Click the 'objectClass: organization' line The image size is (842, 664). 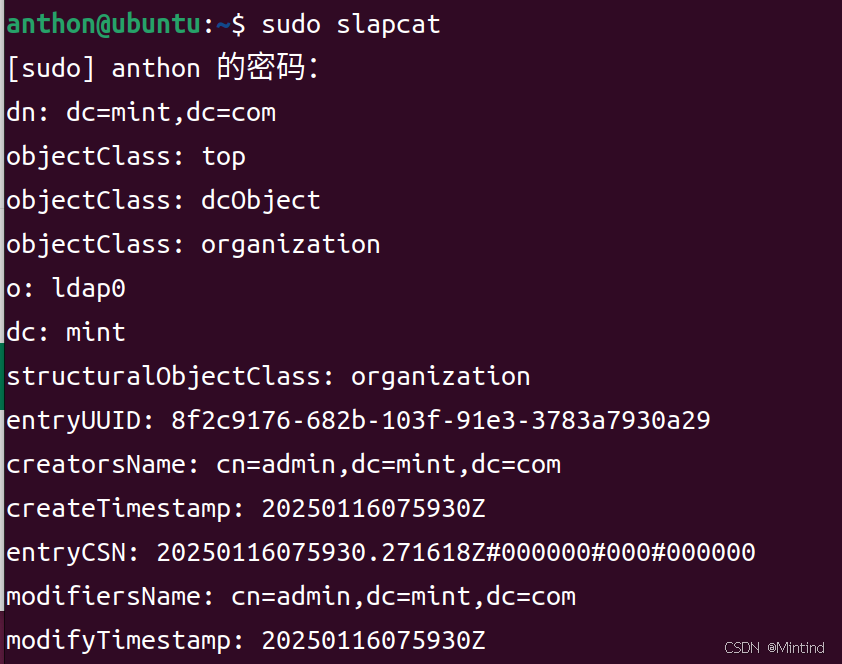pyautogui.click(x=193, y=245)
